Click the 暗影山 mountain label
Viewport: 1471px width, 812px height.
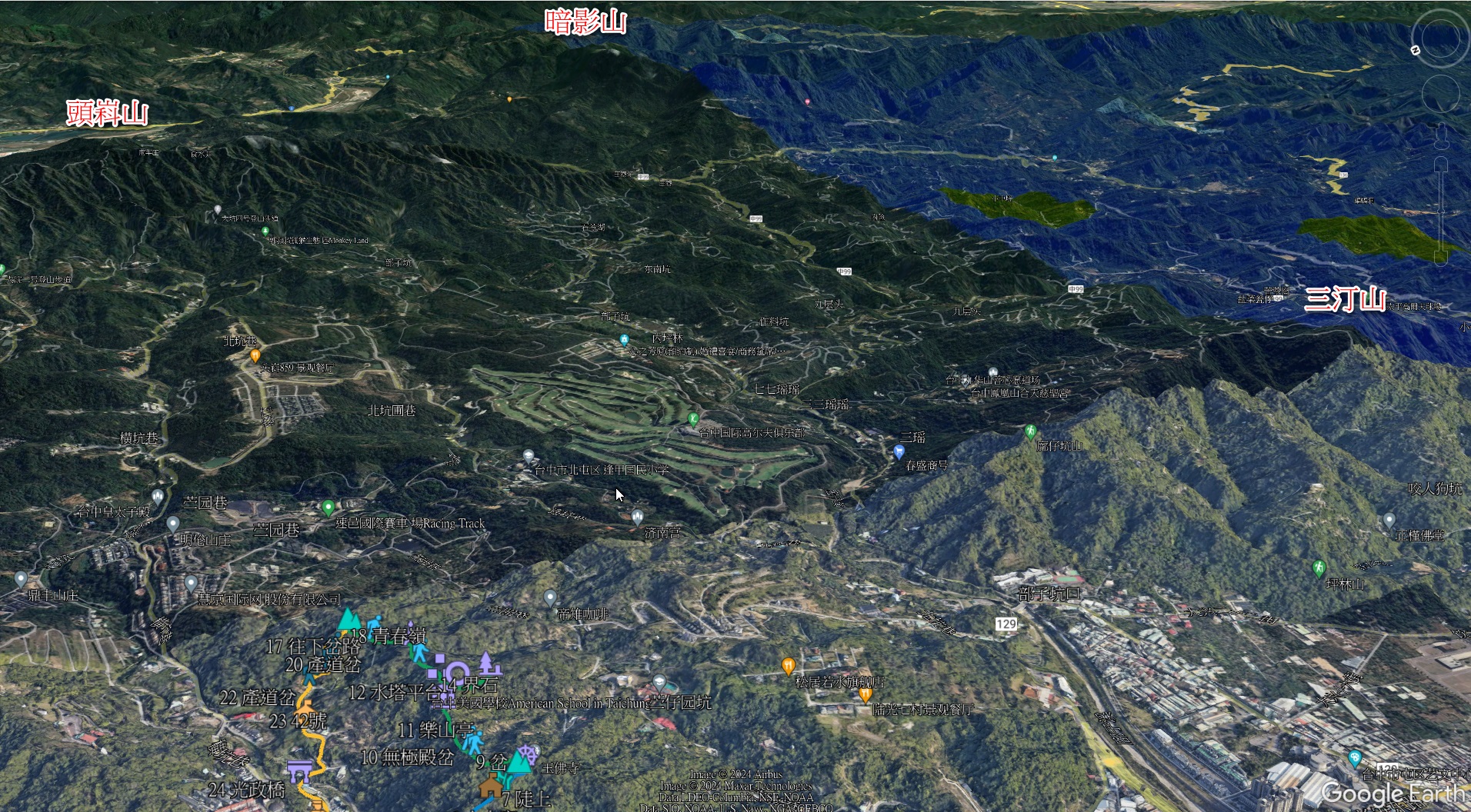pyautogui.click(x=585, y=22)
